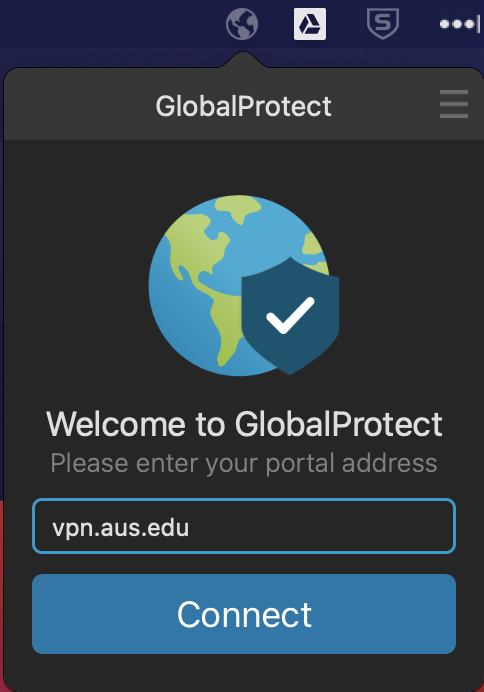This screenshot has height=692, width=484.
Task: Open the Google Drive menu bar icon
Action: point(310,24)
